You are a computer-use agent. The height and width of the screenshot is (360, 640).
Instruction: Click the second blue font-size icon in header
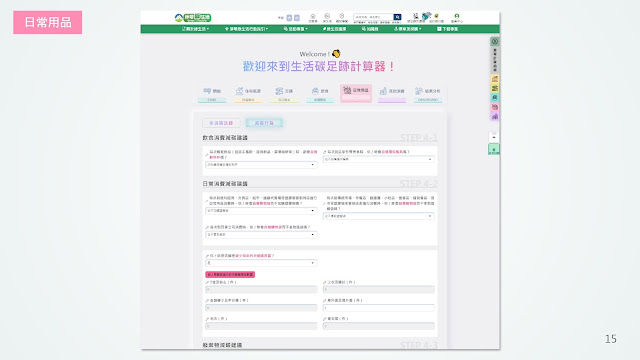pos(297,18)
